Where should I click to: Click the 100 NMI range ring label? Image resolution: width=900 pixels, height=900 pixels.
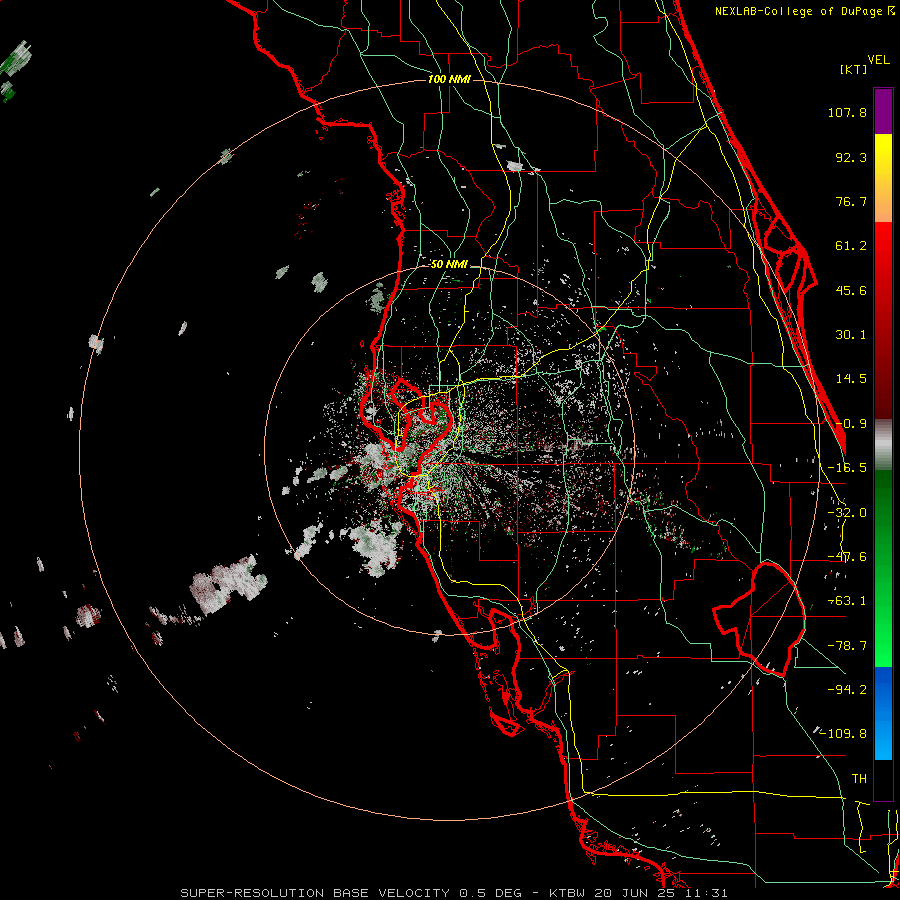pos(449,79)
